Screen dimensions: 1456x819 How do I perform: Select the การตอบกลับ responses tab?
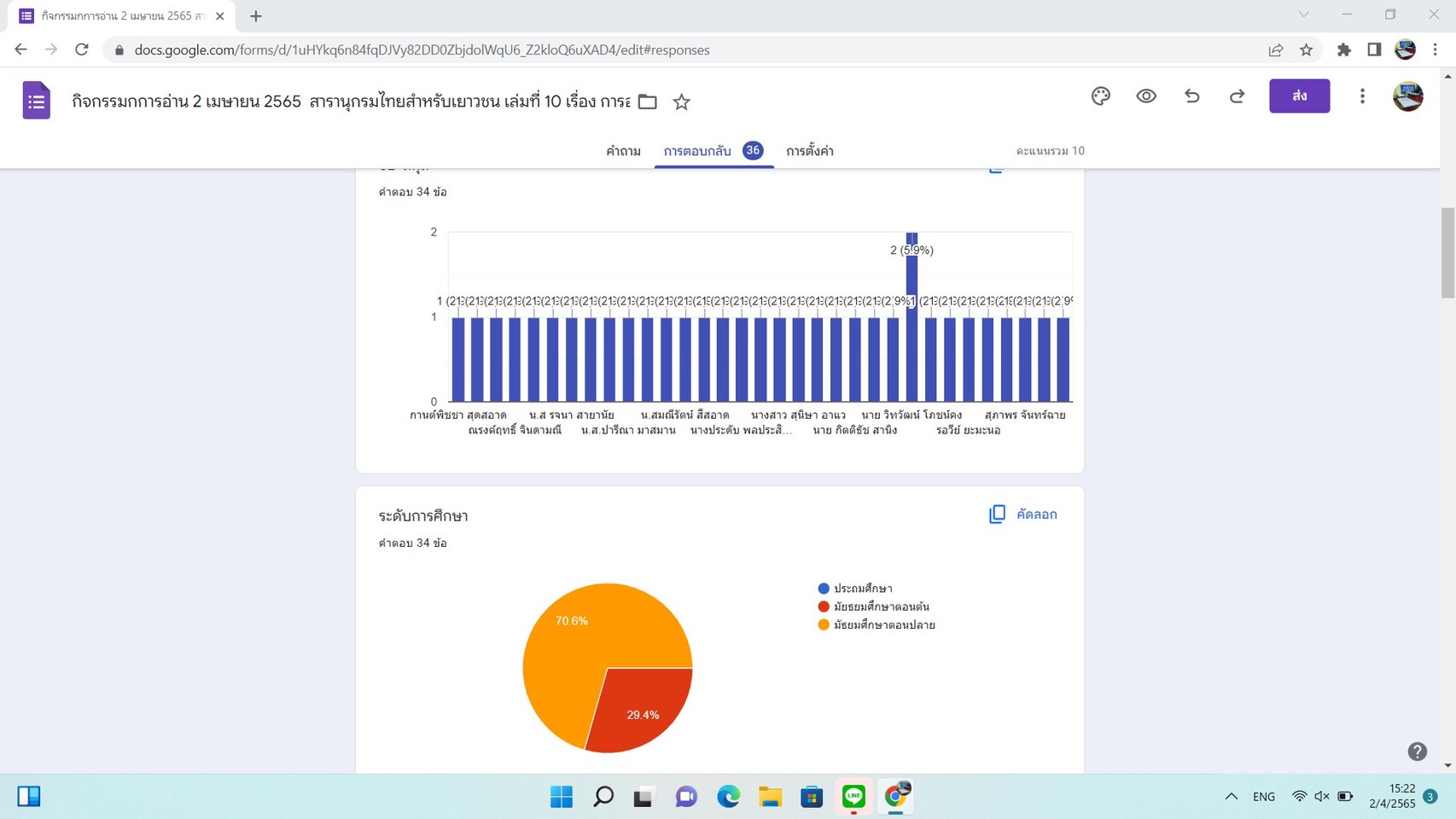click(x=697, y=151)
